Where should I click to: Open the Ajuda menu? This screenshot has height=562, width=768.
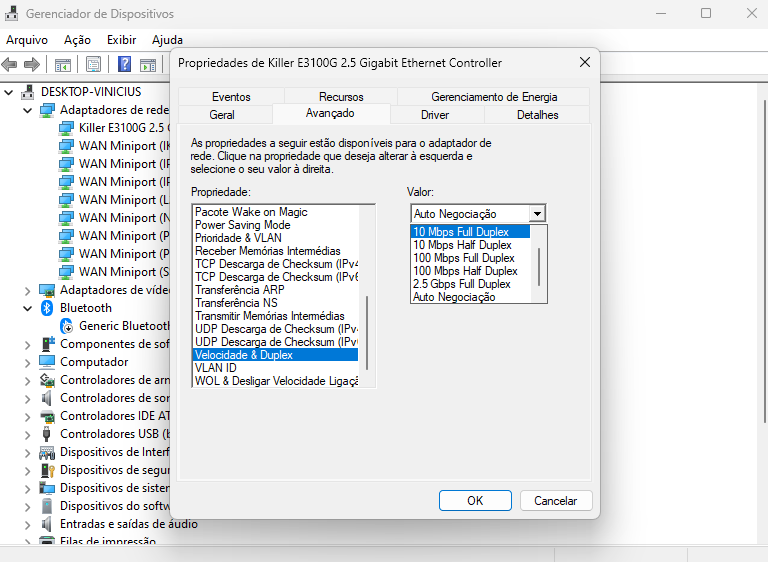(x=168, y=40)
